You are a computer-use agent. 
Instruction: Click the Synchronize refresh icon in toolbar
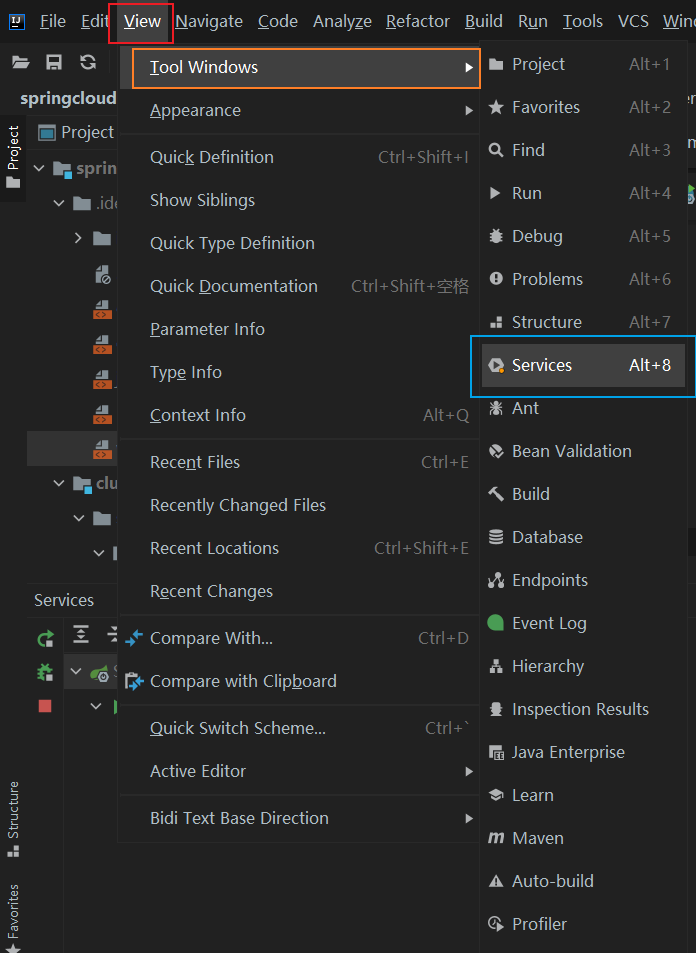click(88, 62)
